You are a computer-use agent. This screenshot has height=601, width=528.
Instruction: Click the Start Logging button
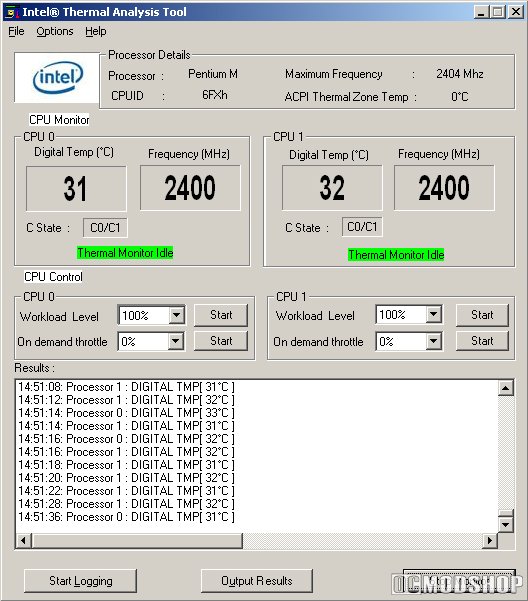point(80,581)
